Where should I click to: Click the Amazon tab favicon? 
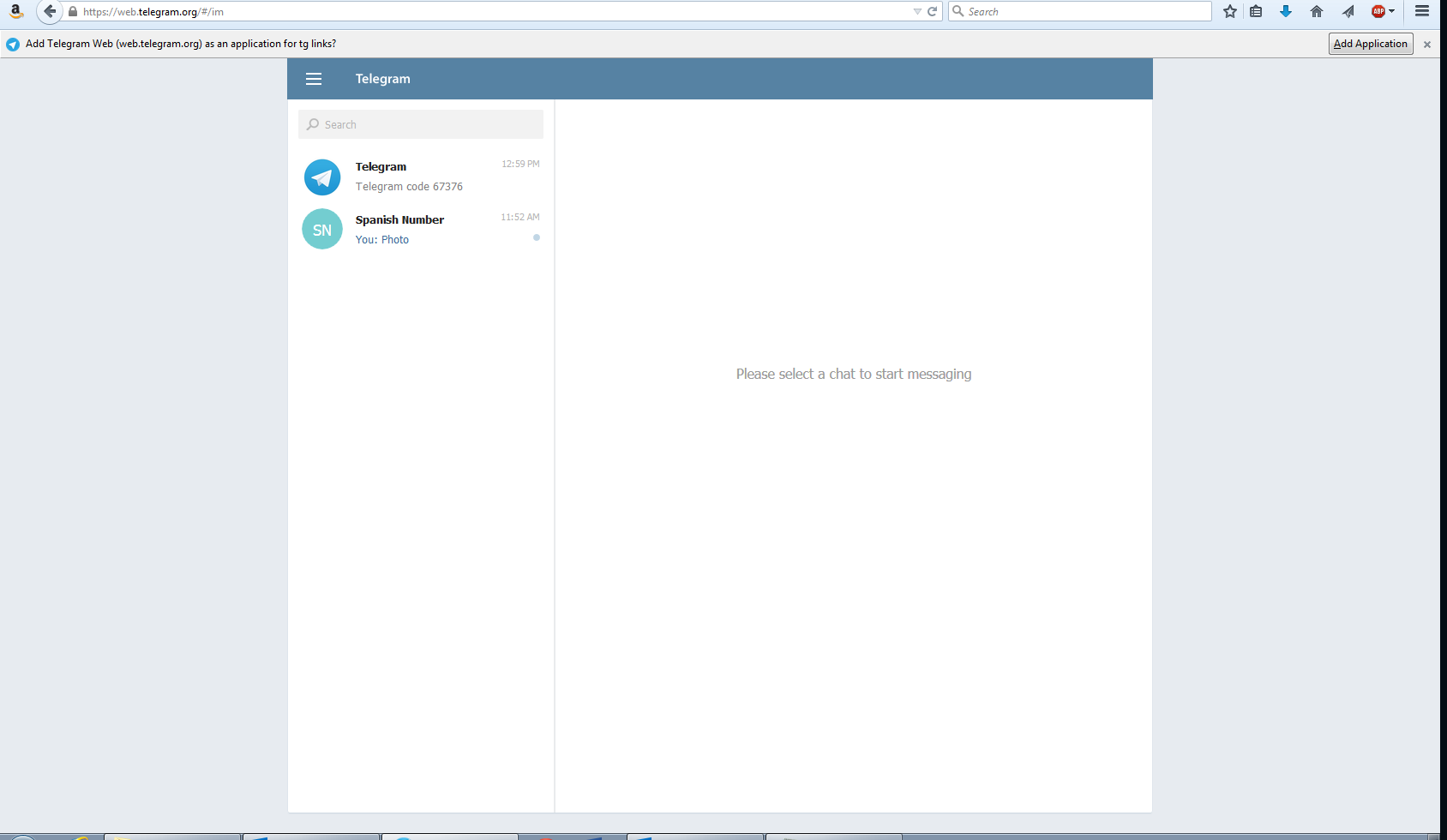(x=15, y=11)
